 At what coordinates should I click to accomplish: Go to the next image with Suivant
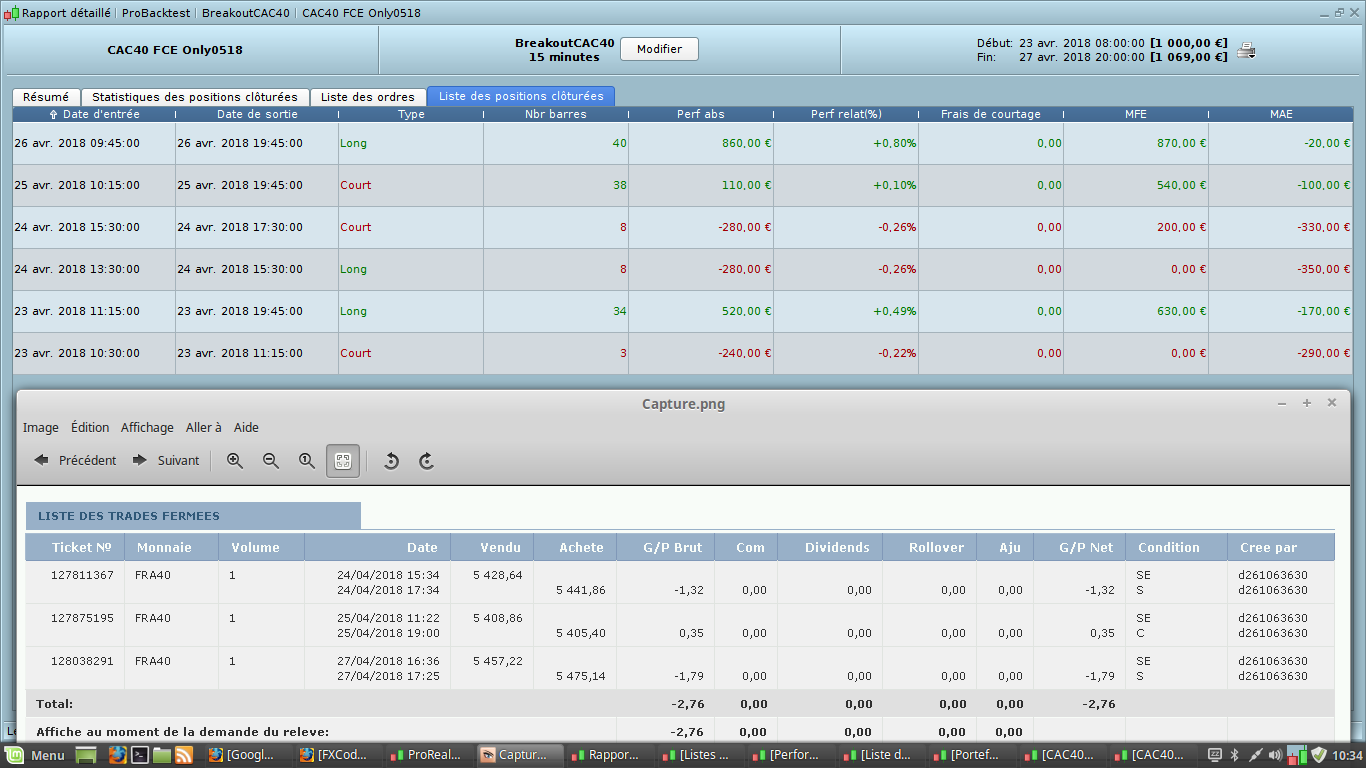point(166,461)
